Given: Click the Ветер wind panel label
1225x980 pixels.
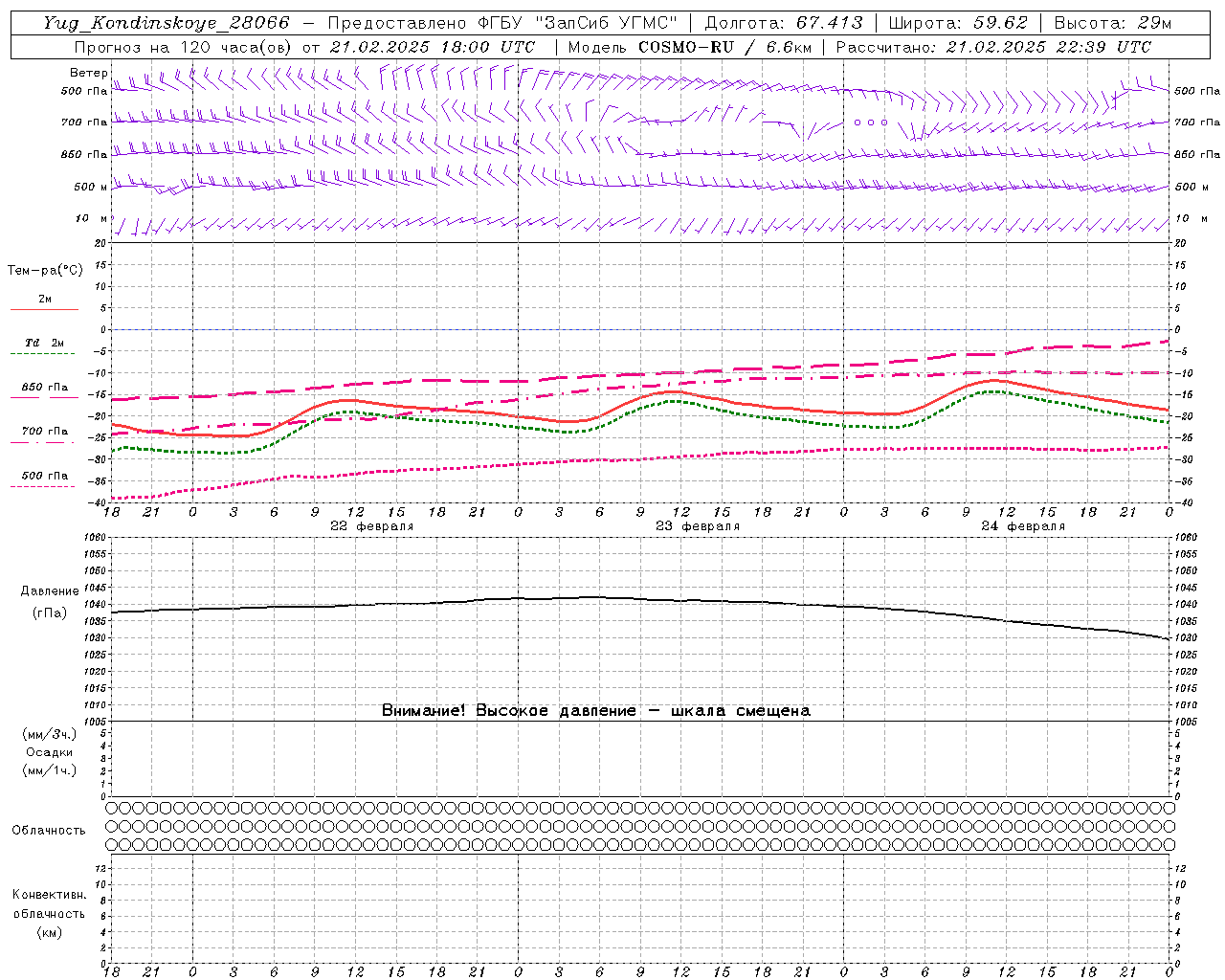Looking at the screenshot, I should [x=88, y=73].
